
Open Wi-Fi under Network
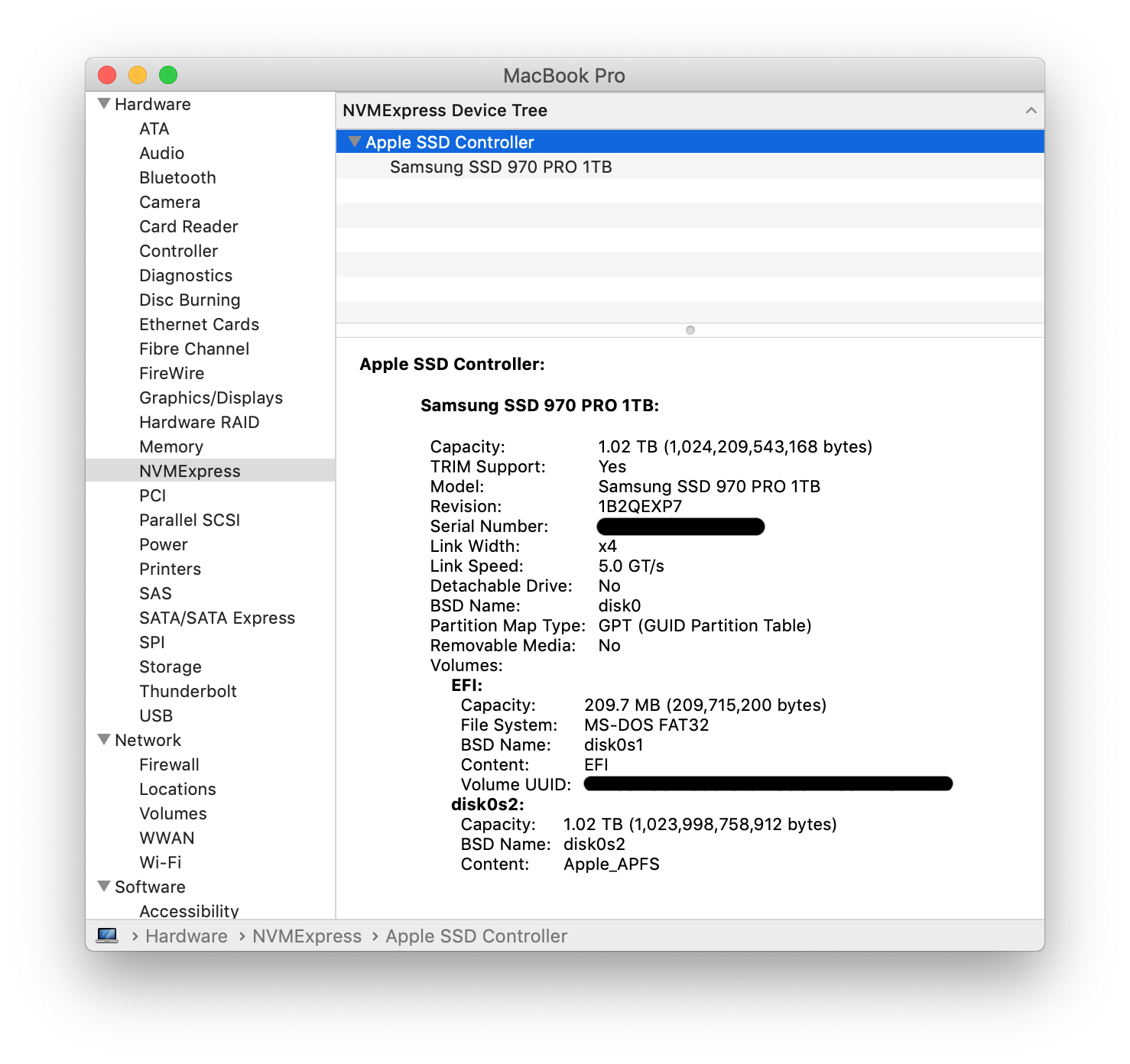161,862
